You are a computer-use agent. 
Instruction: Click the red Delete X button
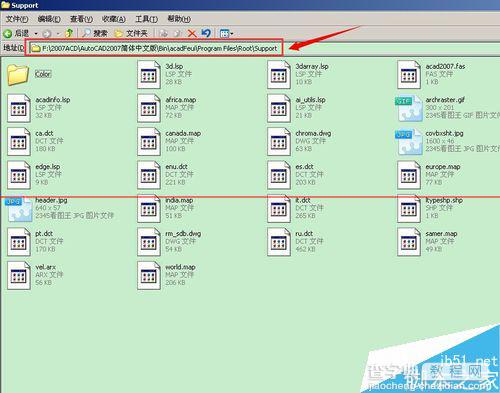(192, 33)
